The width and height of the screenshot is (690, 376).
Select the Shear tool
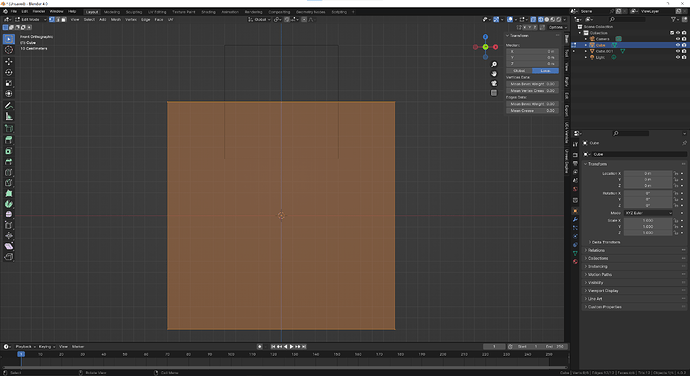point(8,246)
